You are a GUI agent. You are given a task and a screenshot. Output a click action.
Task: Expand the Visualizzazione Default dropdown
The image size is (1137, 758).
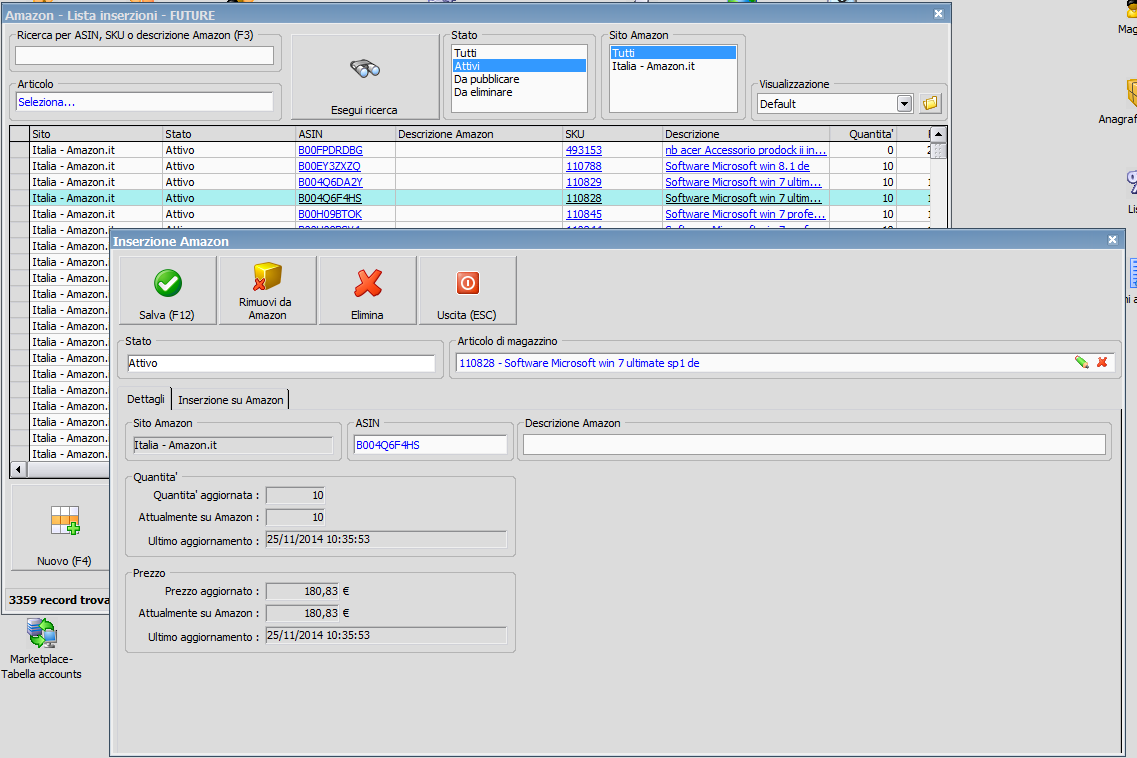coord(904,103)
